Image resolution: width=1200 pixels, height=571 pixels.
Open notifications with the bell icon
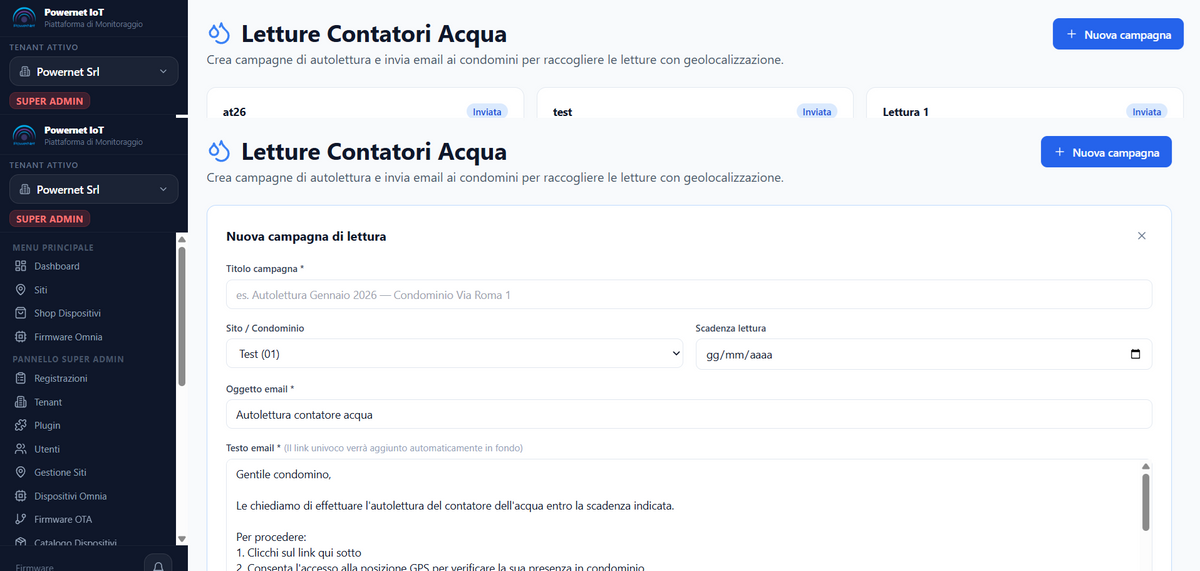click(158, 566)
